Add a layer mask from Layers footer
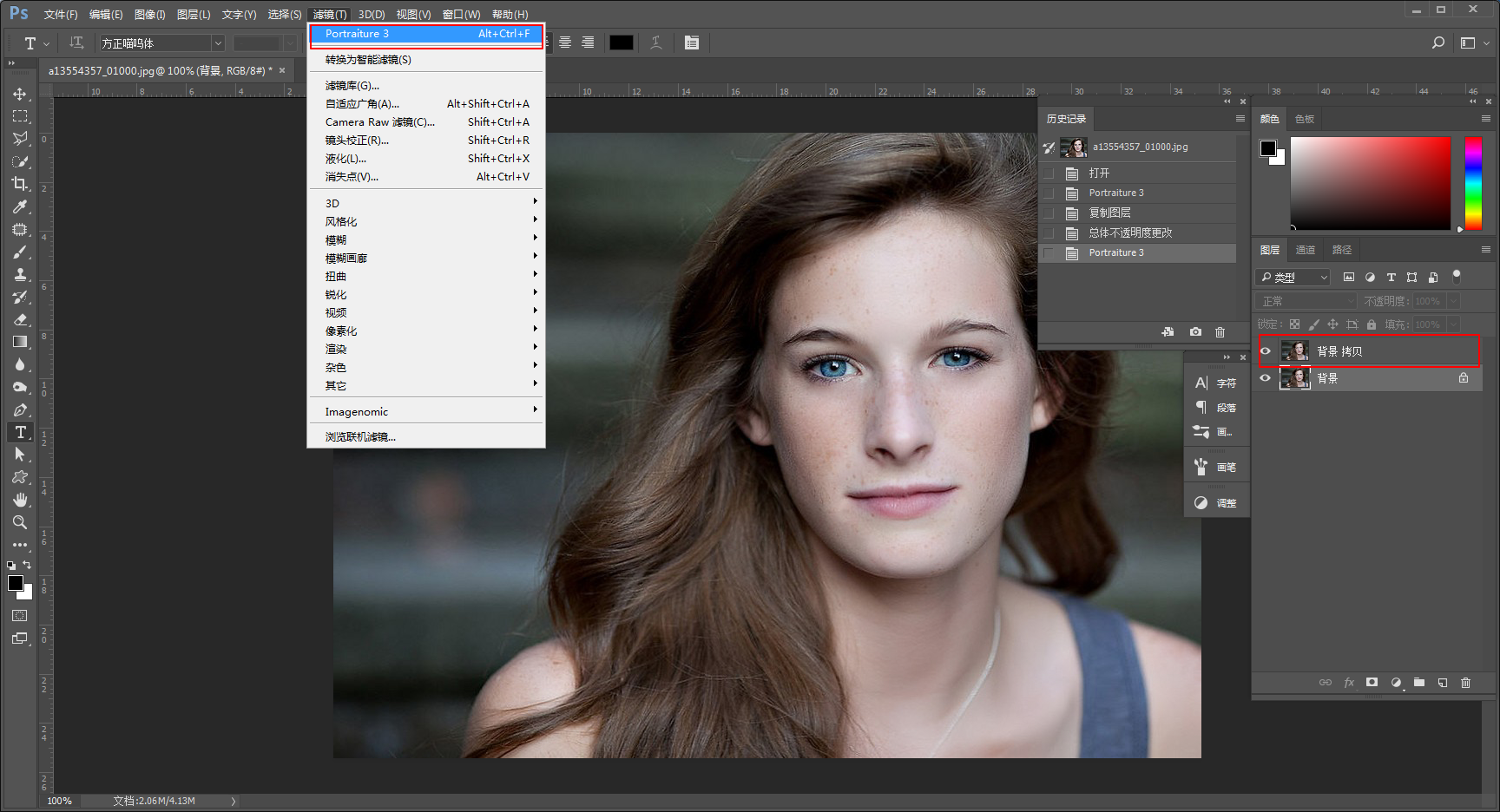This screenshot has height=812, width=1500. [x=1372, y=683]
